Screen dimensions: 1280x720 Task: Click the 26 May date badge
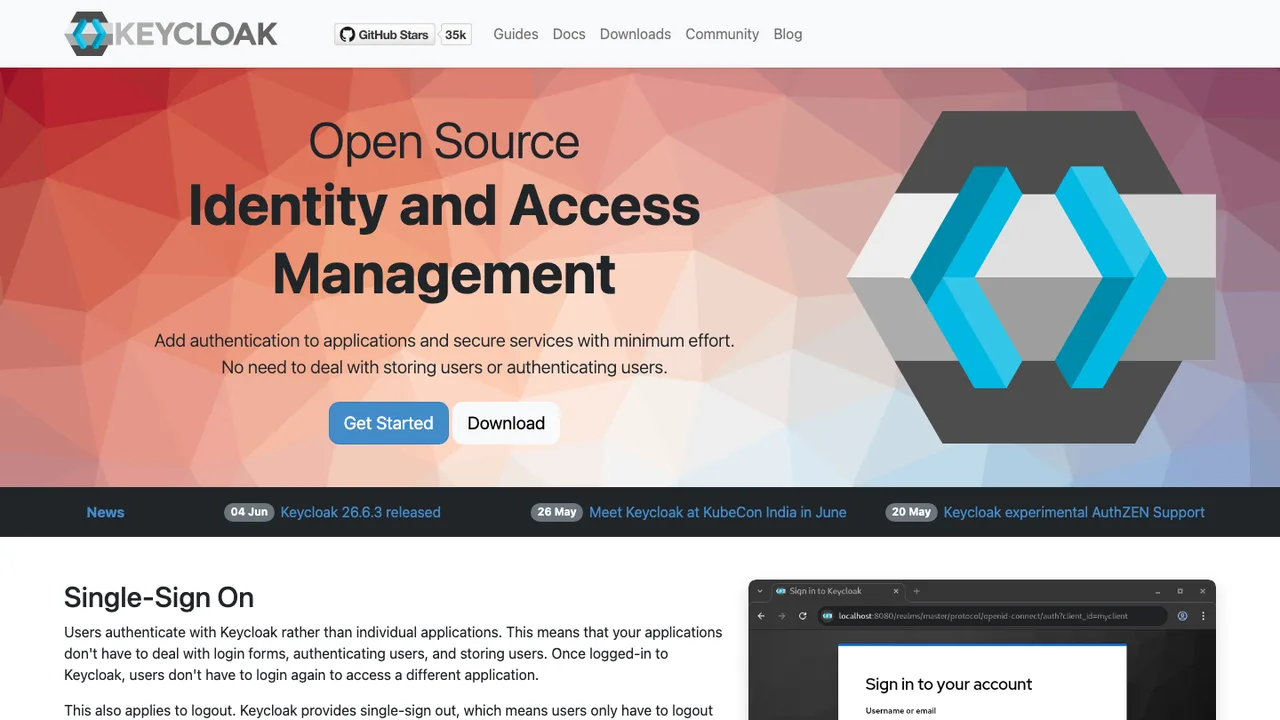click(557, 512)
